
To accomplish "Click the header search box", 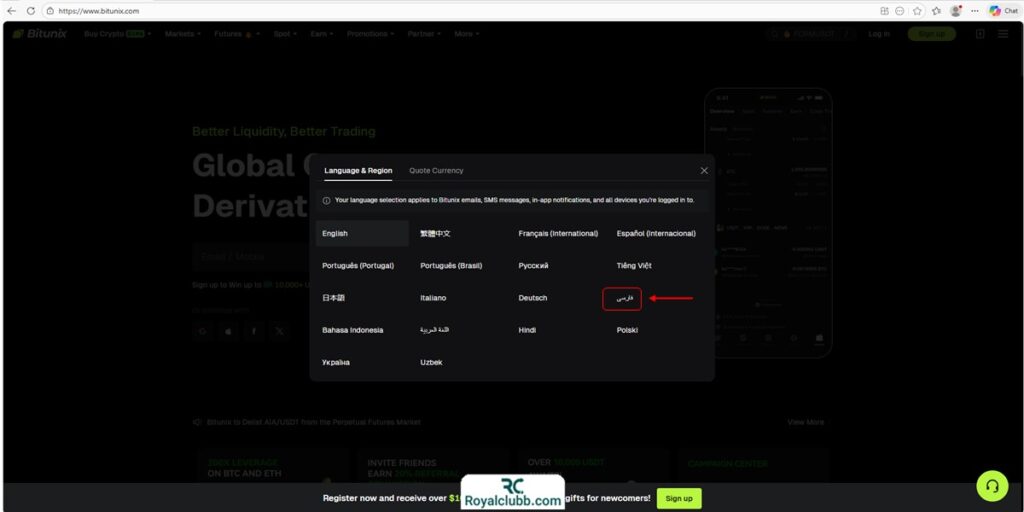I will tap(810, 33).
